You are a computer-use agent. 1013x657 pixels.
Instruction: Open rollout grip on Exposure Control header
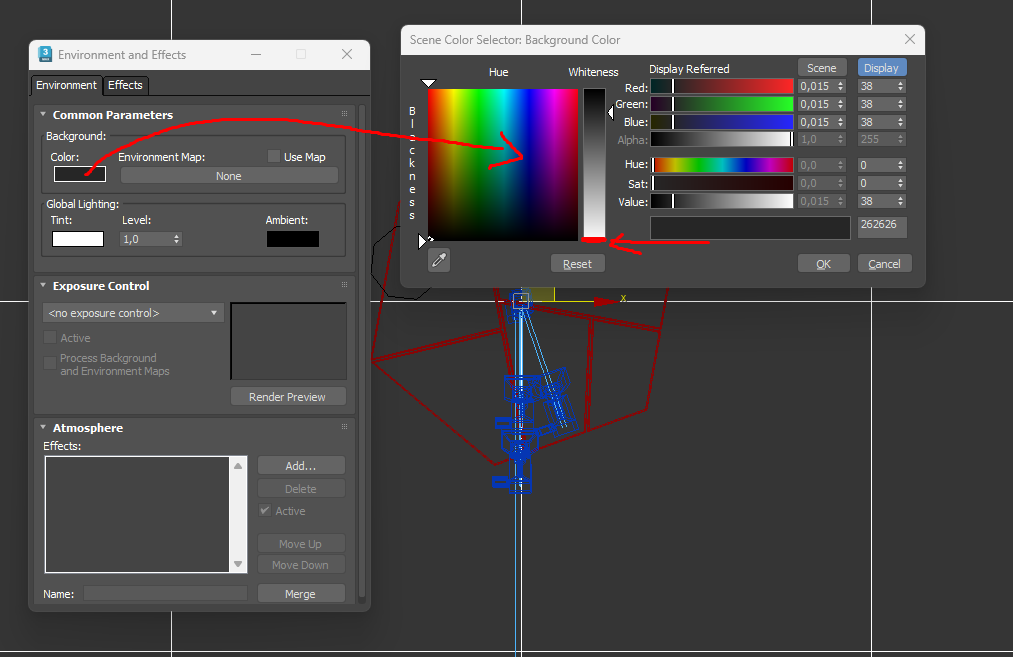344,285
